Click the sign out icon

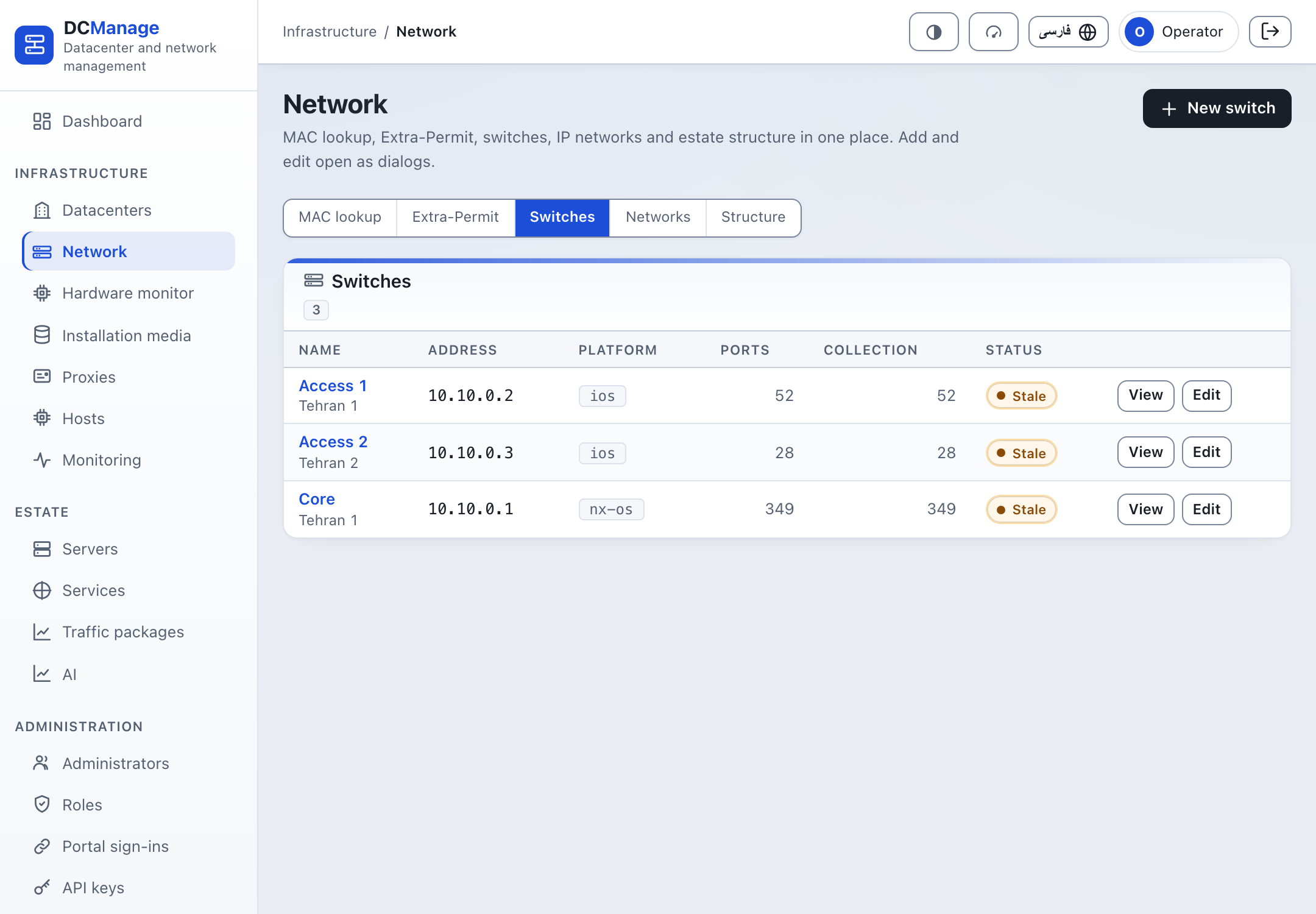click(1270, 32)
